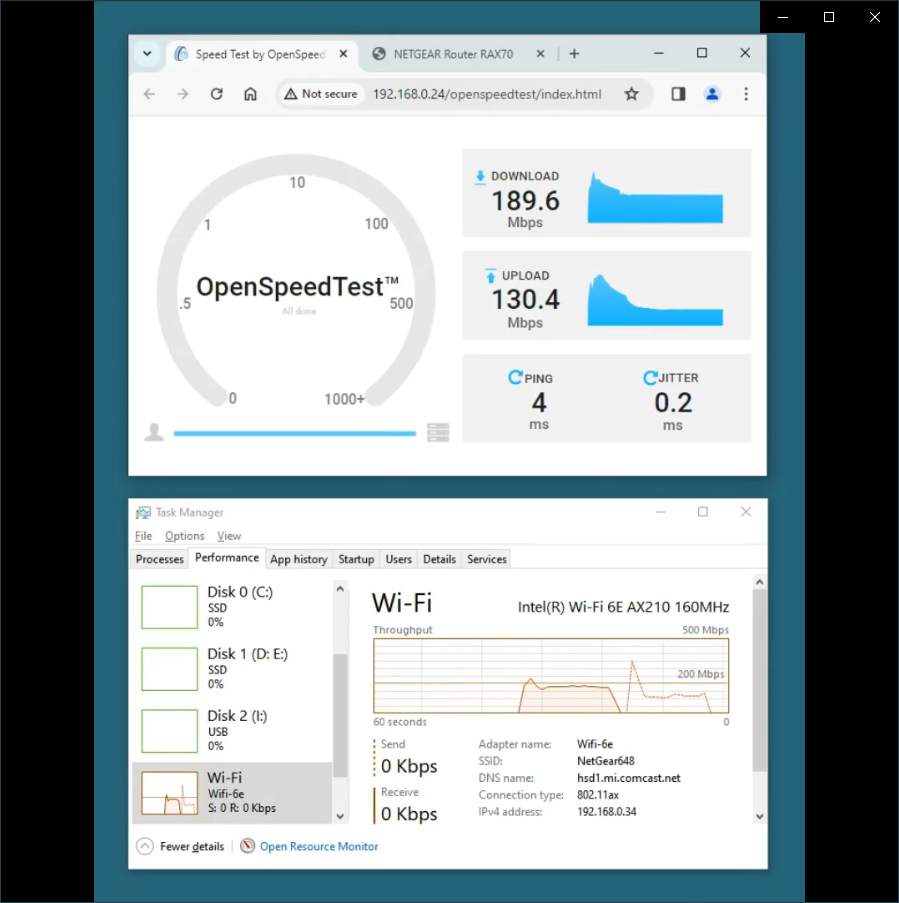Open the Chrome three-dot menu
This screenshot has width=899, height=903.
746,94
